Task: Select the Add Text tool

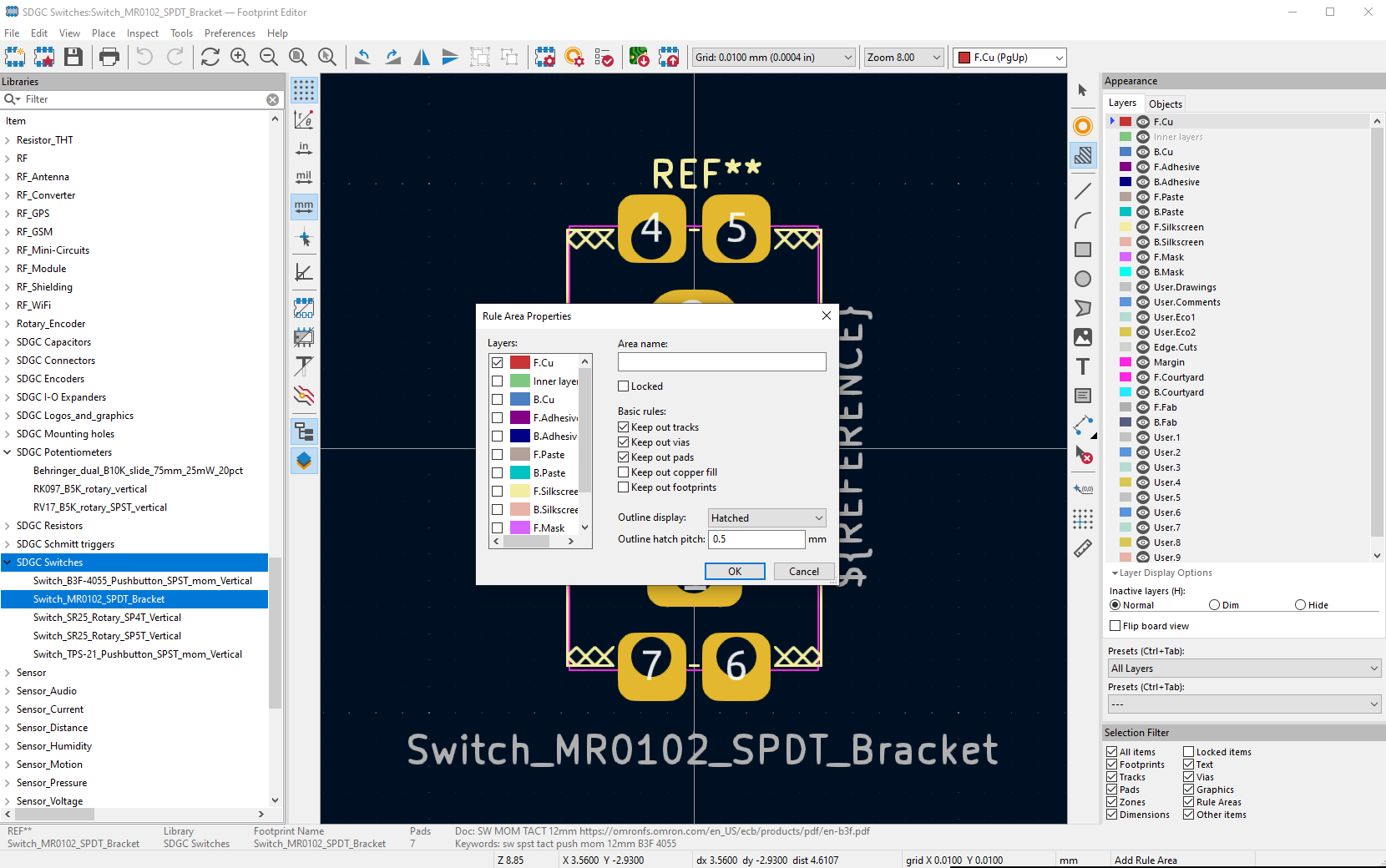Action: pos(1083,366)
